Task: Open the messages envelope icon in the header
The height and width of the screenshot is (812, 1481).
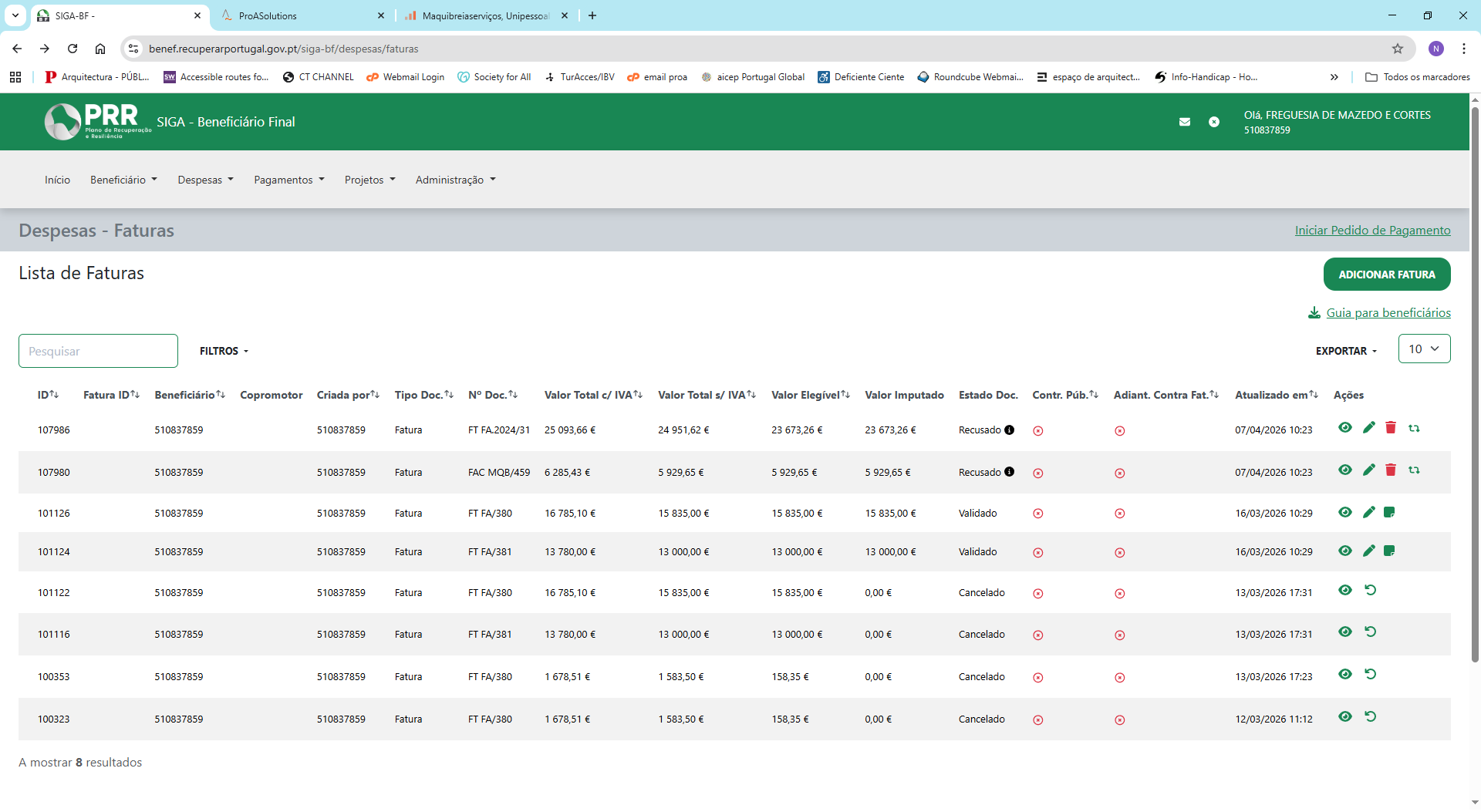Action: point(1185,122)
